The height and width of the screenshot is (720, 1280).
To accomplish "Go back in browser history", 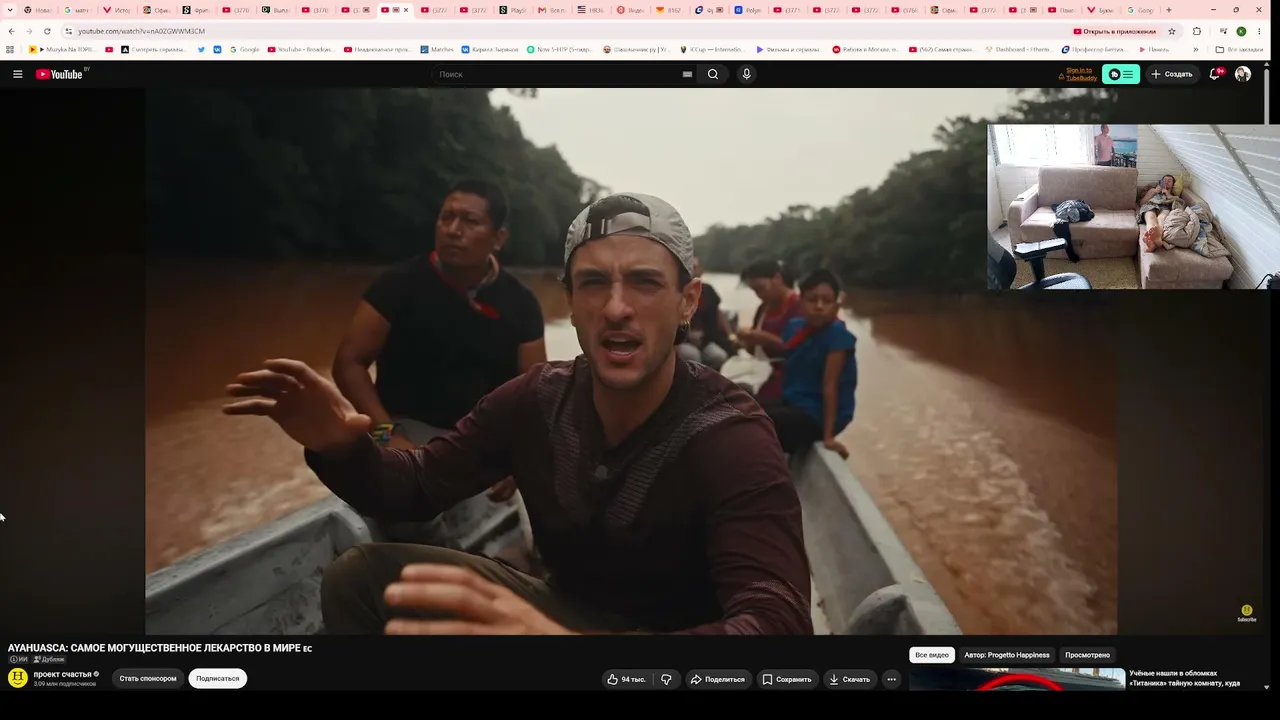I will tap(11, 31).
